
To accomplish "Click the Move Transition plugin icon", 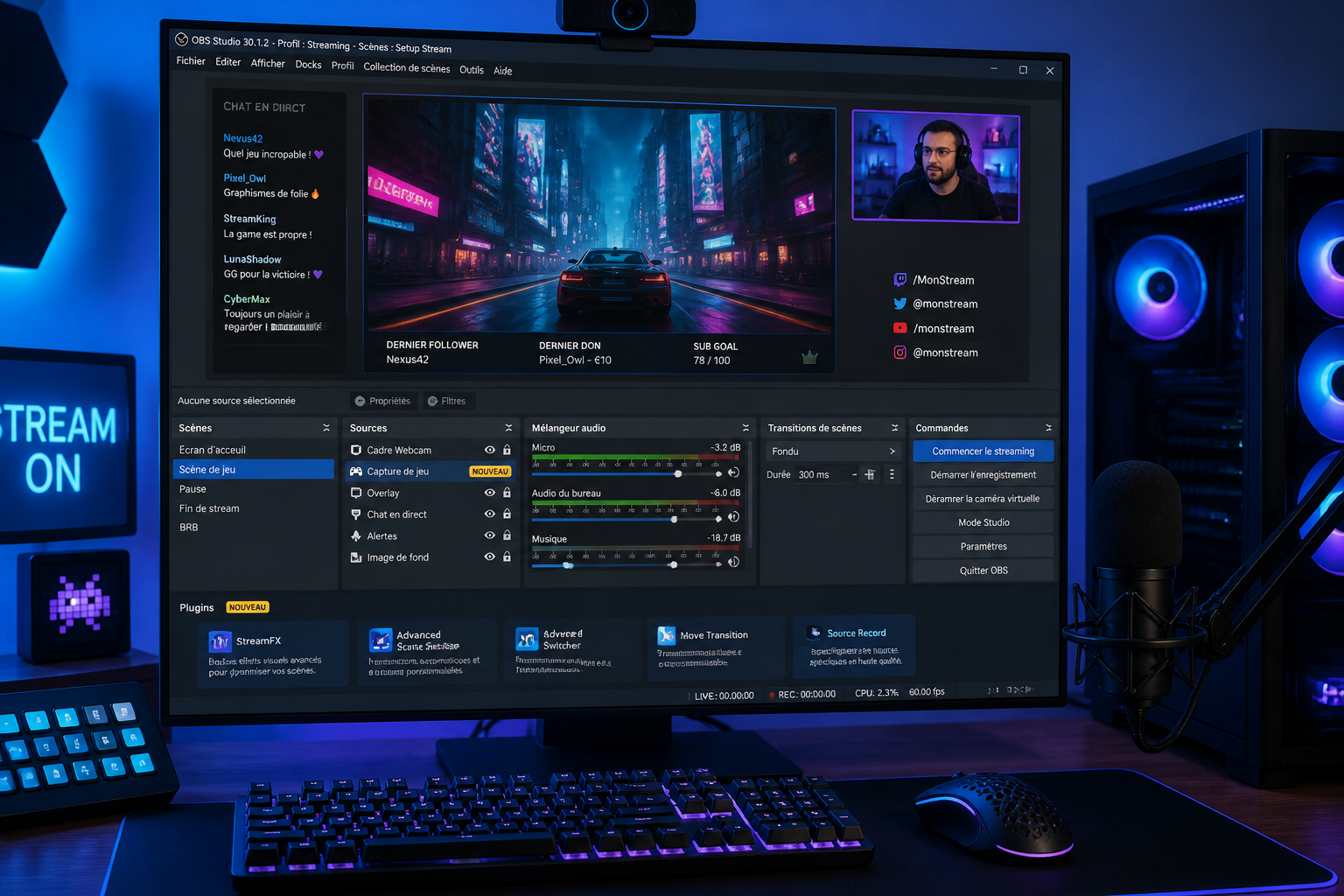I will coord(667,635).
